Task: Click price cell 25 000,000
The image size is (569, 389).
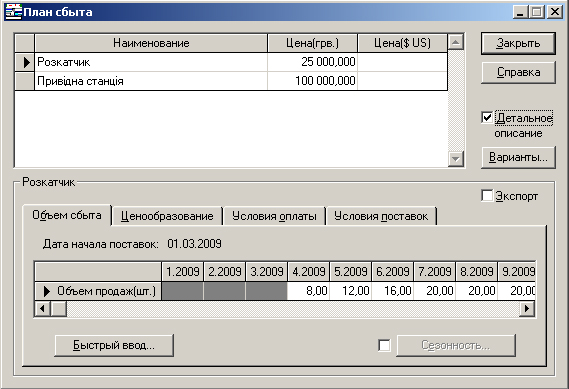Action: click(x=312, y=62)
